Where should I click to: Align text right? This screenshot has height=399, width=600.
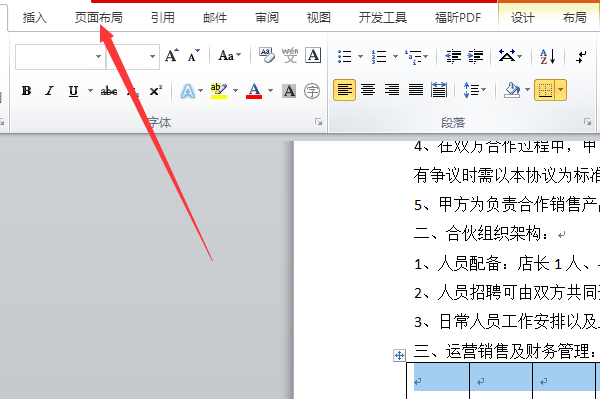(392, 90)
